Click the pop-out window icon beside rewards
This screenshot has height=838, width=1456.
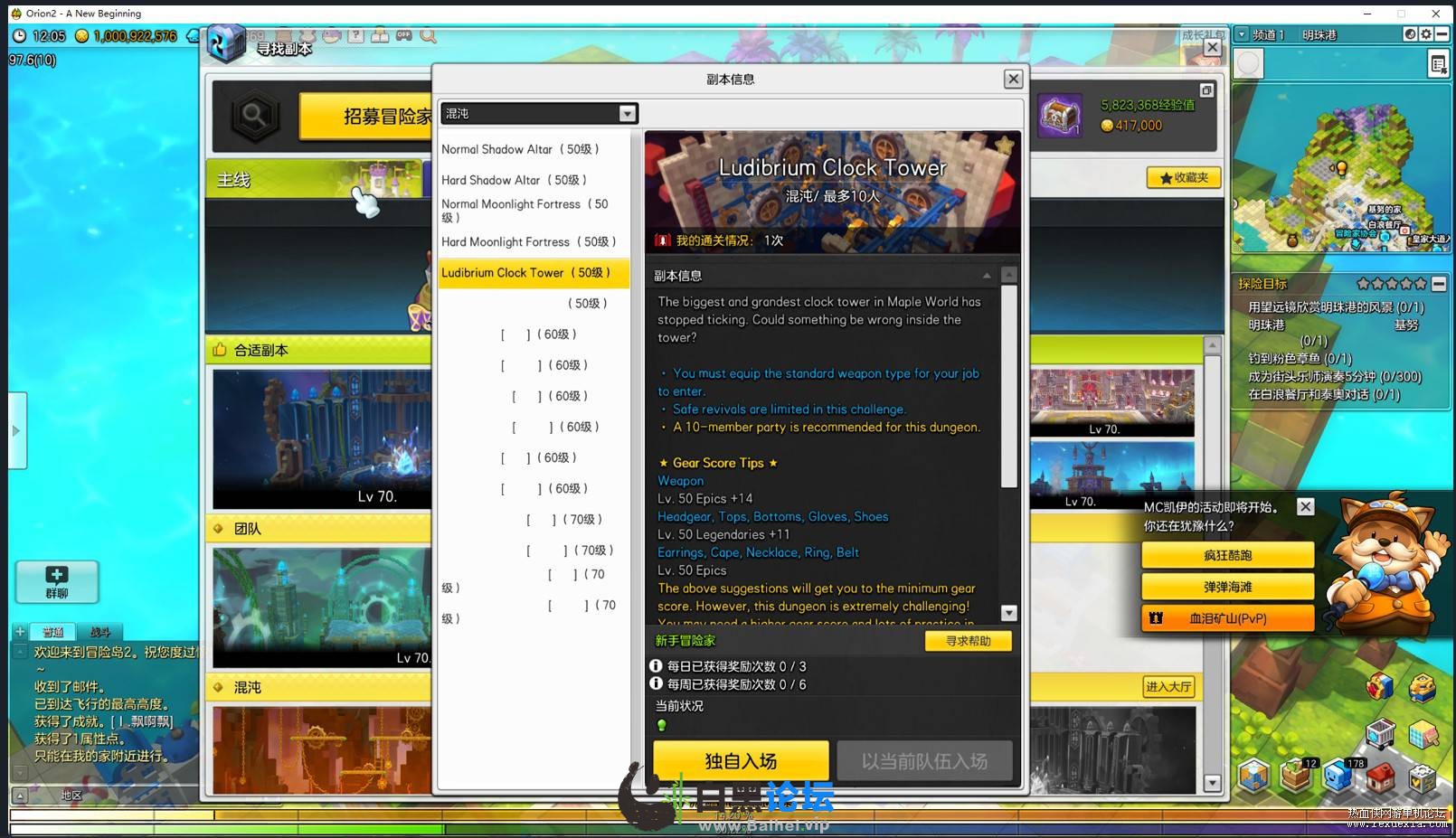1206,90
